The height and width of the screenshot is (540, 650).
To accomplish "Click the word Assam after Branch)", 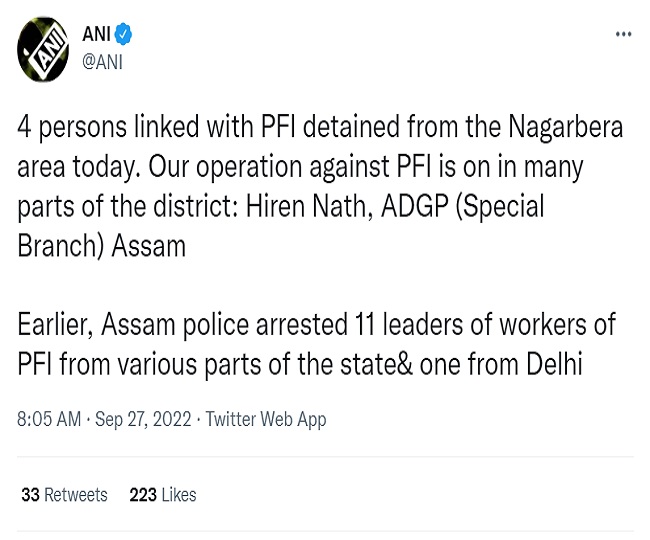I will point(149,246).
